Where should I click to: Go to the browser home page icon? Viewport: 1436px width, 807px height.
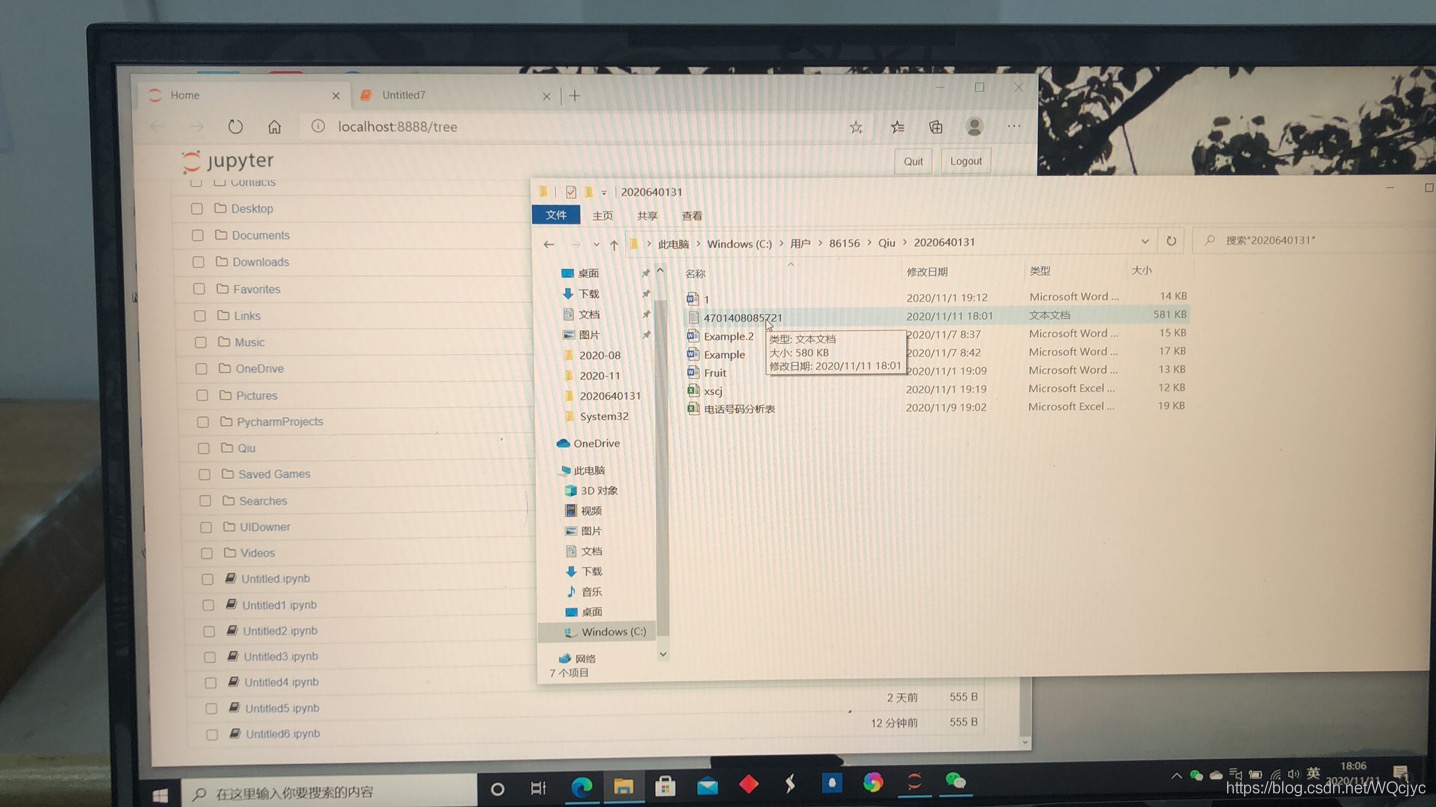274,127
